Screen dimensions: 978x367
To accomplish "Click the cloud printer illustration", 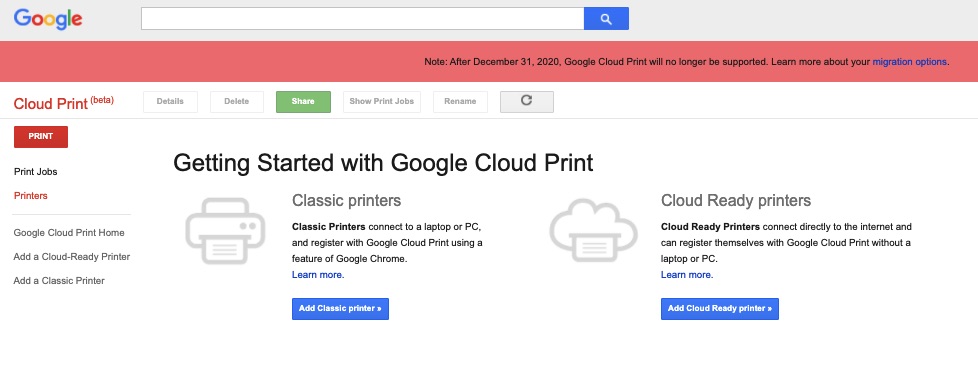I will click(593, 230).
